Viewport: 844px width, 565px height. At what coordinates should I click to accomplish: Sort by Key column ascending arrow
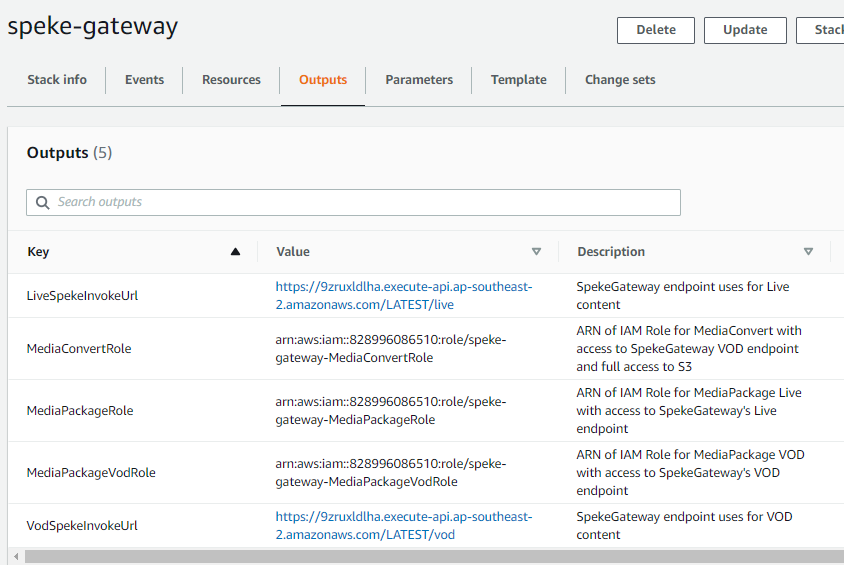point(235,252)
